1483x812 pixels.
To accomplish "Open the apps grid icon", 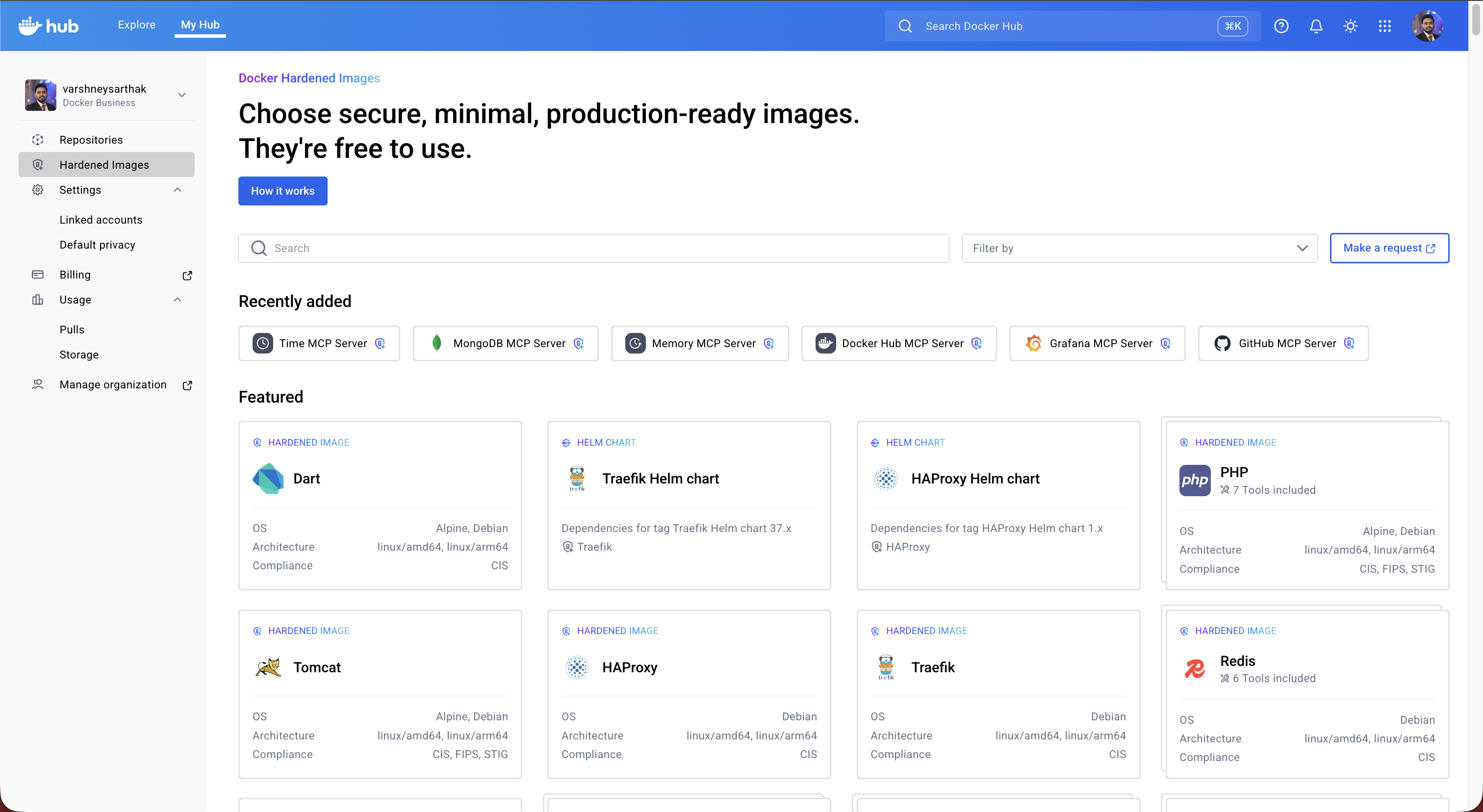I will (x=1384, y=26).
